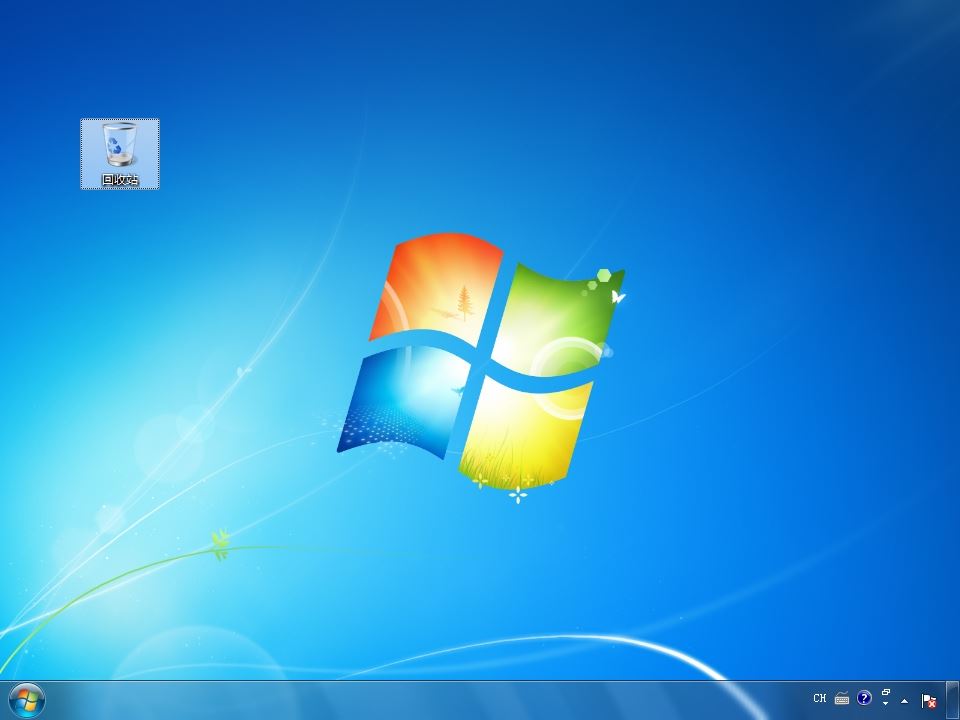Open language bar options down arrow

click(885, 703)
